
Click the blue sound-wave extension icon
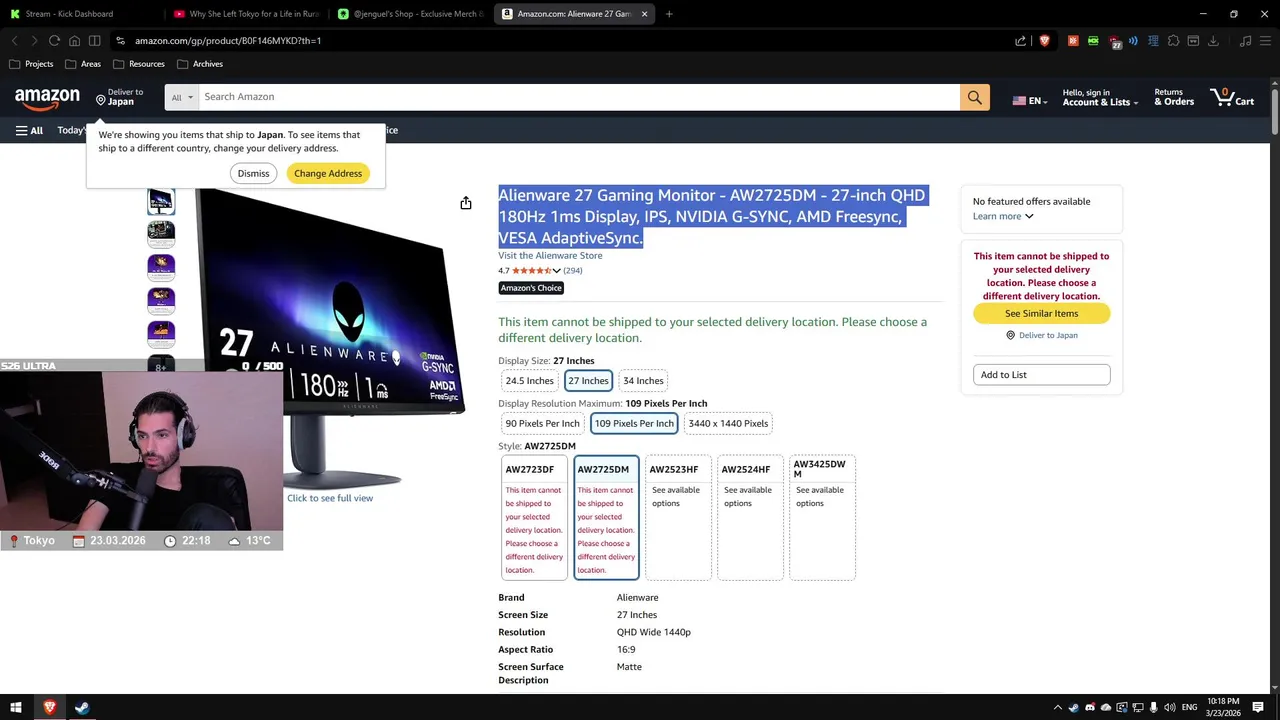coord(1133,41)
